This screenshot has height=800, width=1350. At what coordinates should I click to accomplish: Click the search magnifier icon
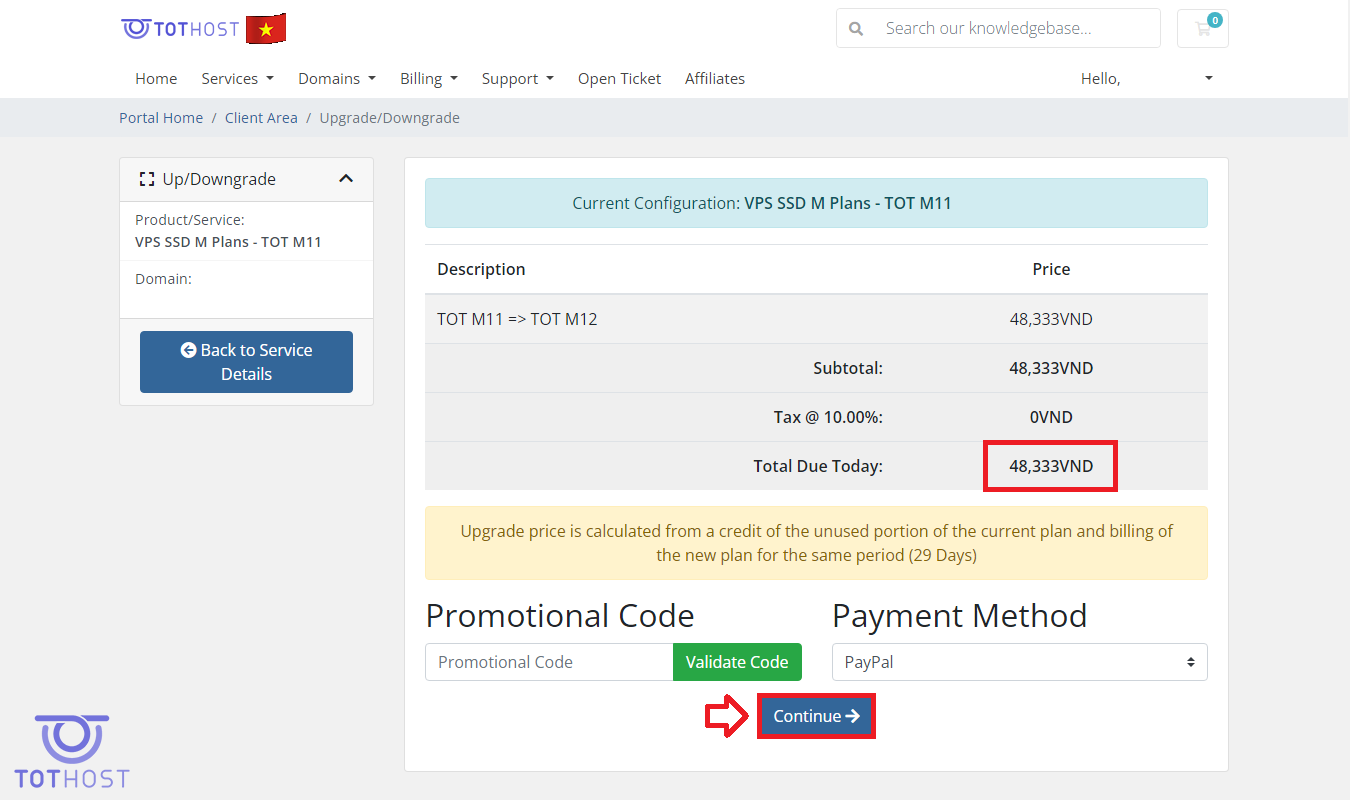pyautogui.click(x=856, y=29)
